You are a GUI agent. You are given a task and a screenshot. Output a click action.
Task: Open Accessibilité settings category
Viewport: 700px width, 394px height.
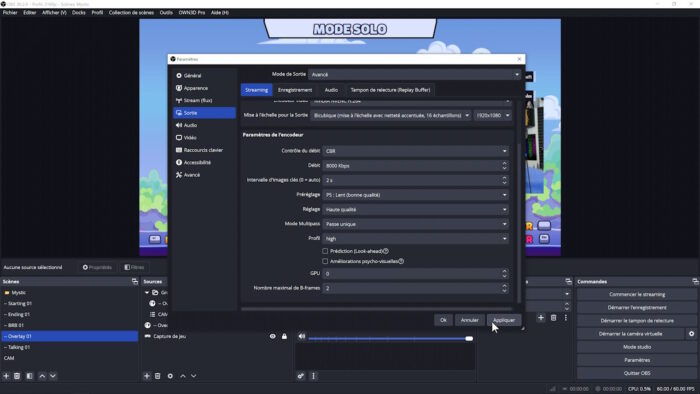tap(204, 162)
